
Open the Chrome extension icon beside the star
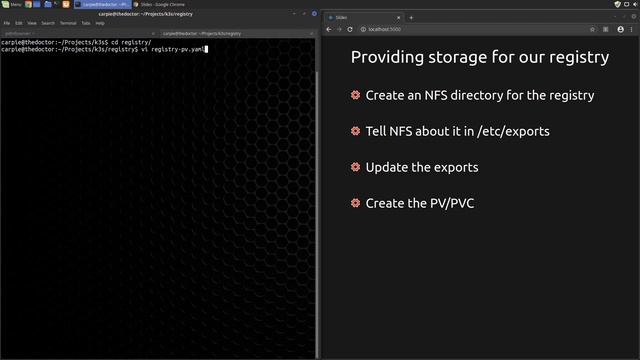[x=606, y=29]
